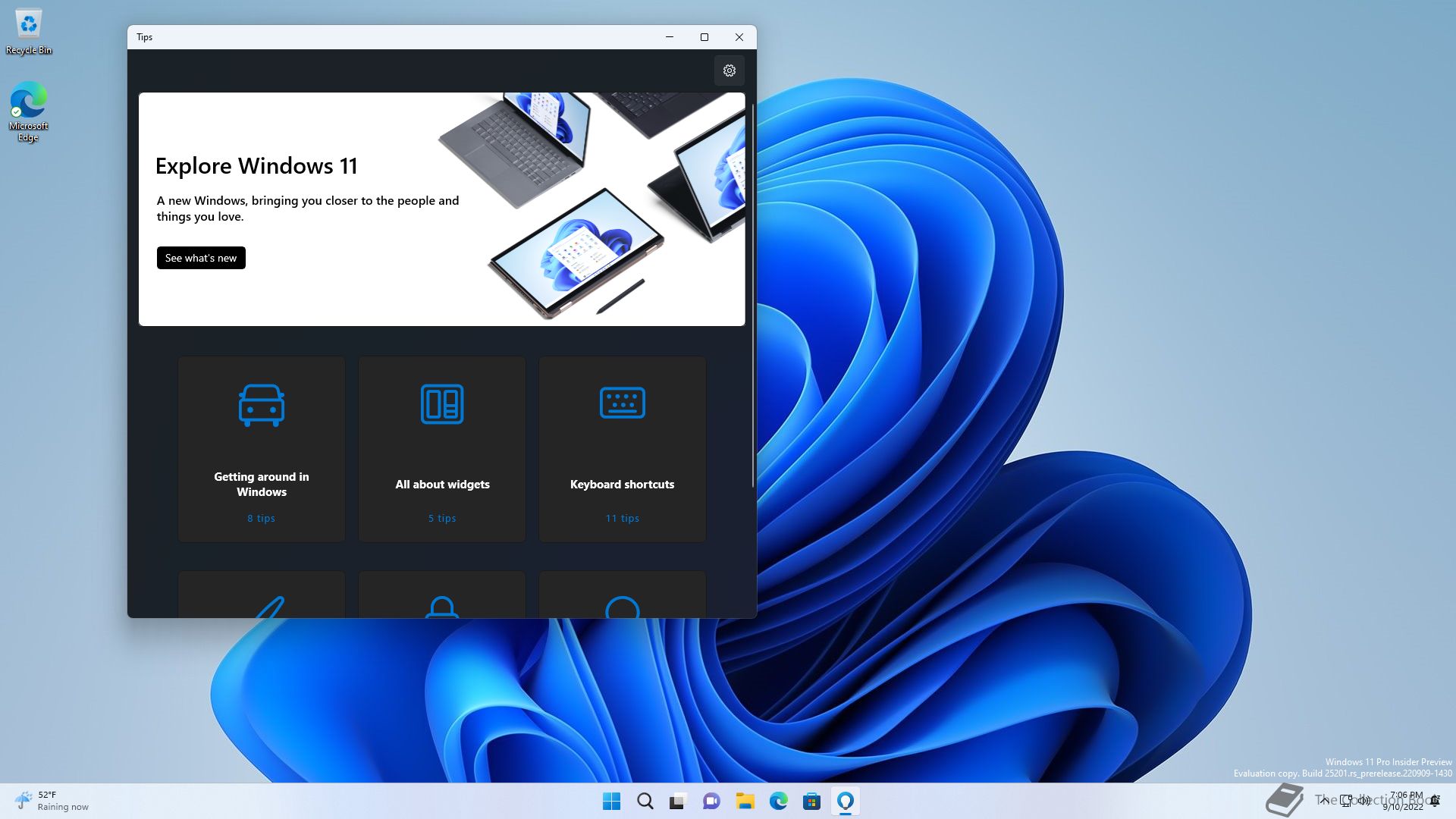Open the keyboard icon in shortcuts card

pos(622,403)
